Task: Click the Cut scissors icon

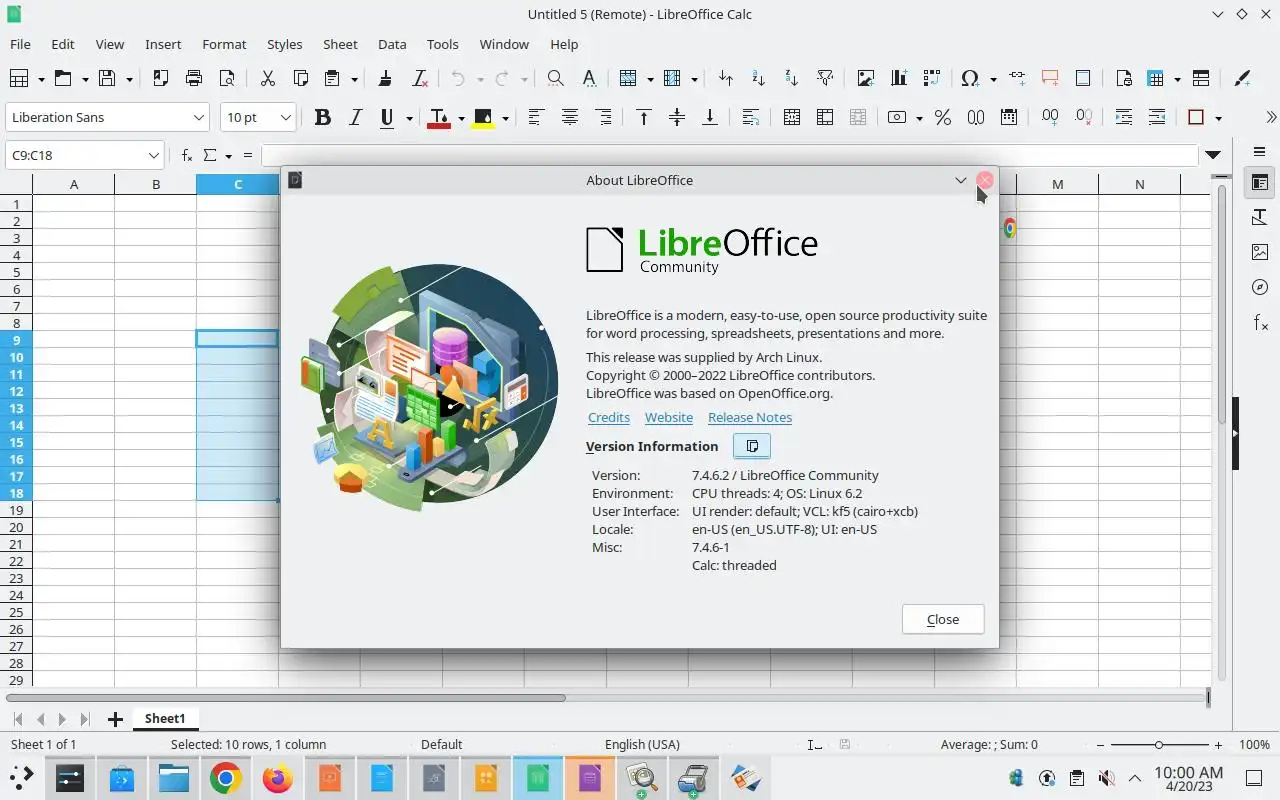Action: (267, 78)
